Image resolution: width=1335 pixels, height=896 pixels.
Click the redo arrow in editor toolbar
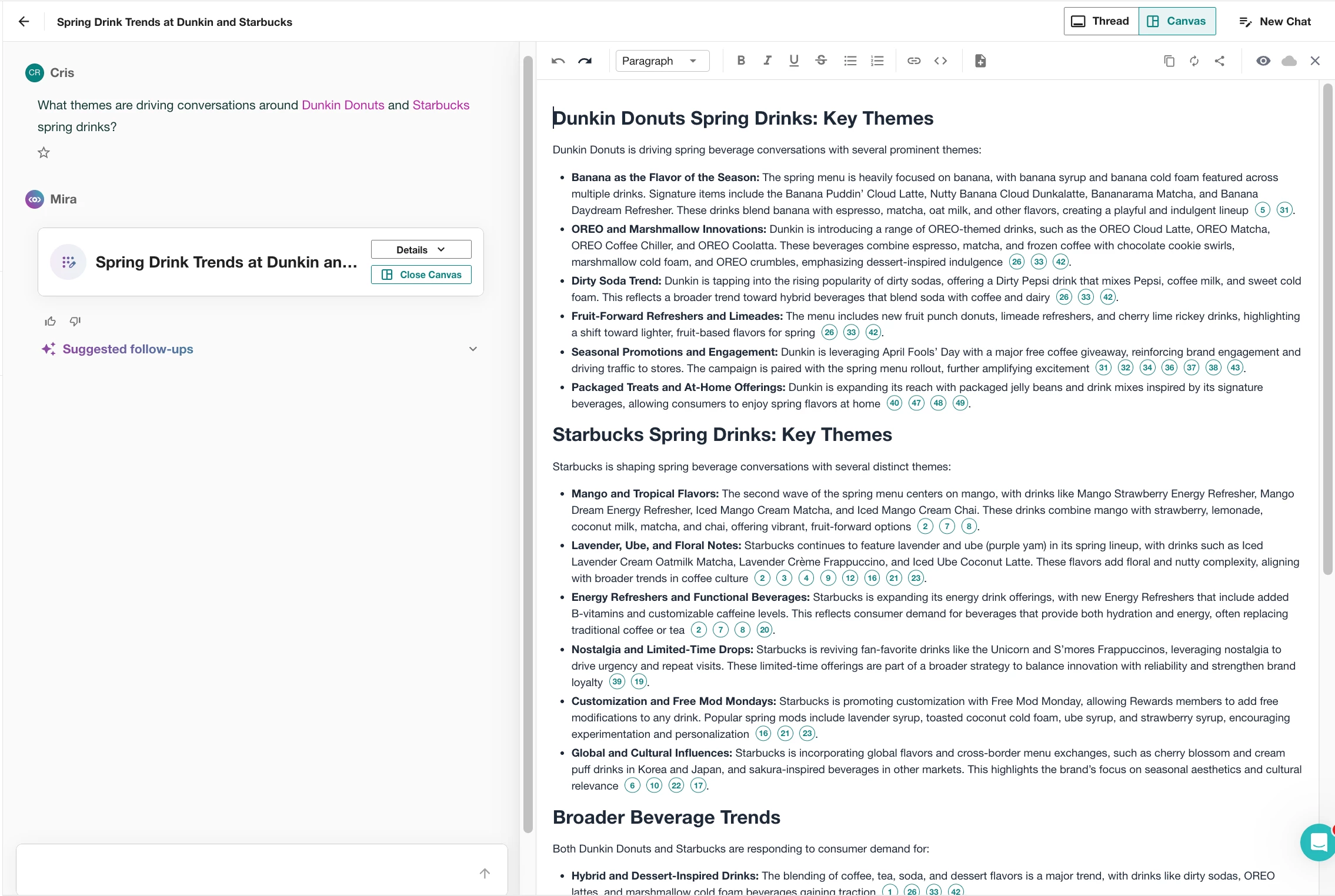(585, 61)
